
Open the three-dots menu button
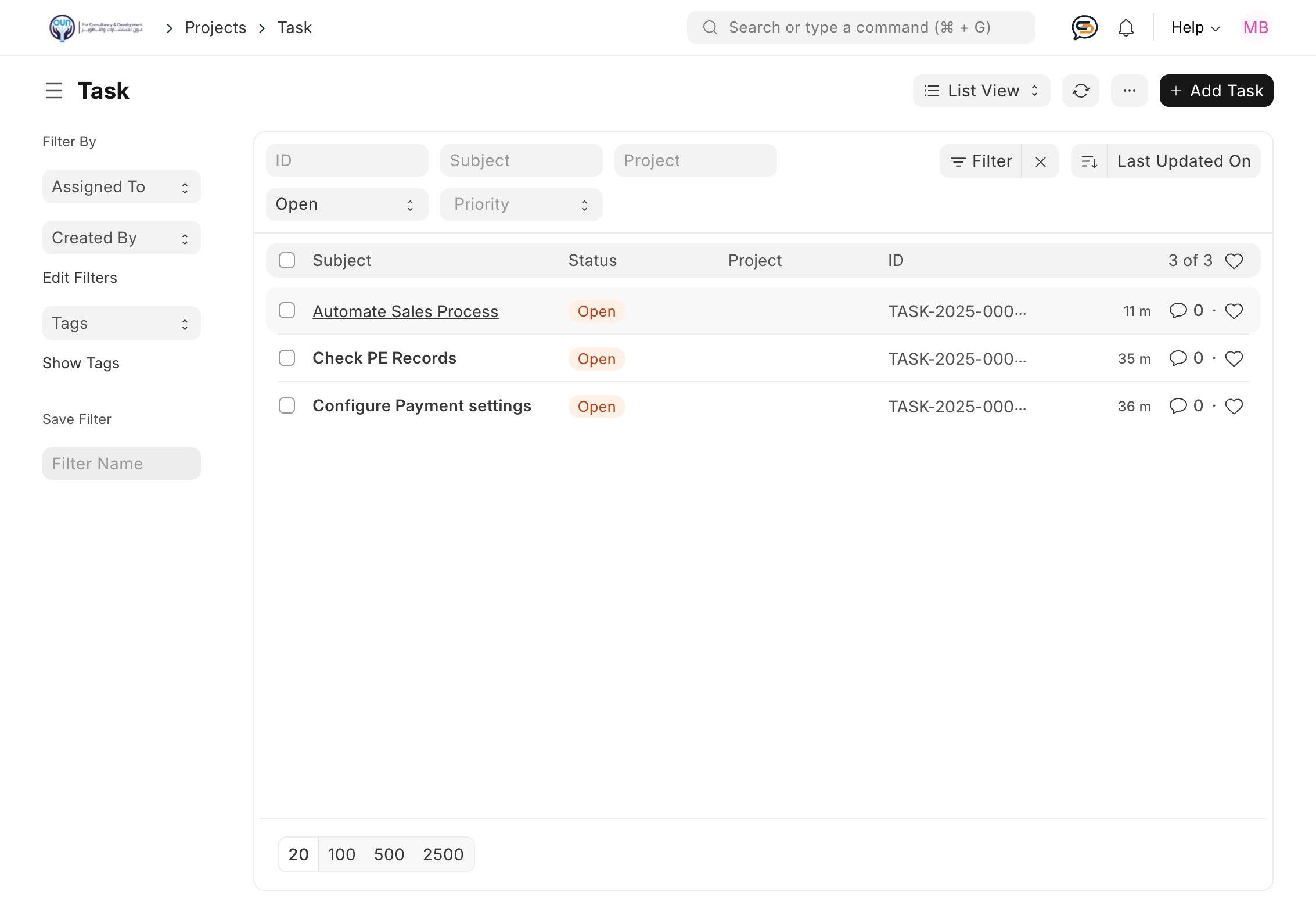pos(1129,91)
